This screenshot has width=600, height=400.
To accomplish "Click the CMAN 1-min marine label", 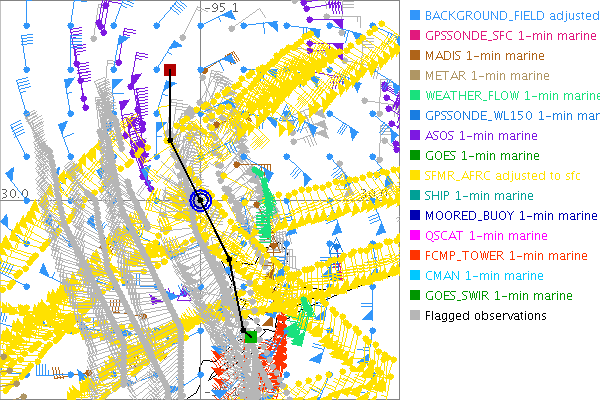I will [485, 276].
